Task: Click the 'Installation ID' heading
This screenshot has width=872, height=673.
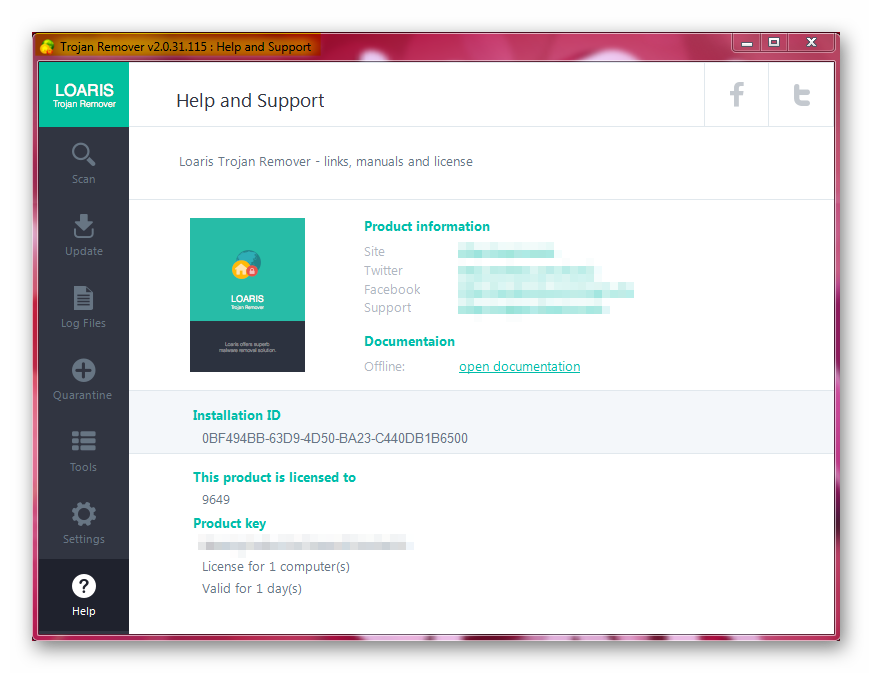Action: click(236, 415)
